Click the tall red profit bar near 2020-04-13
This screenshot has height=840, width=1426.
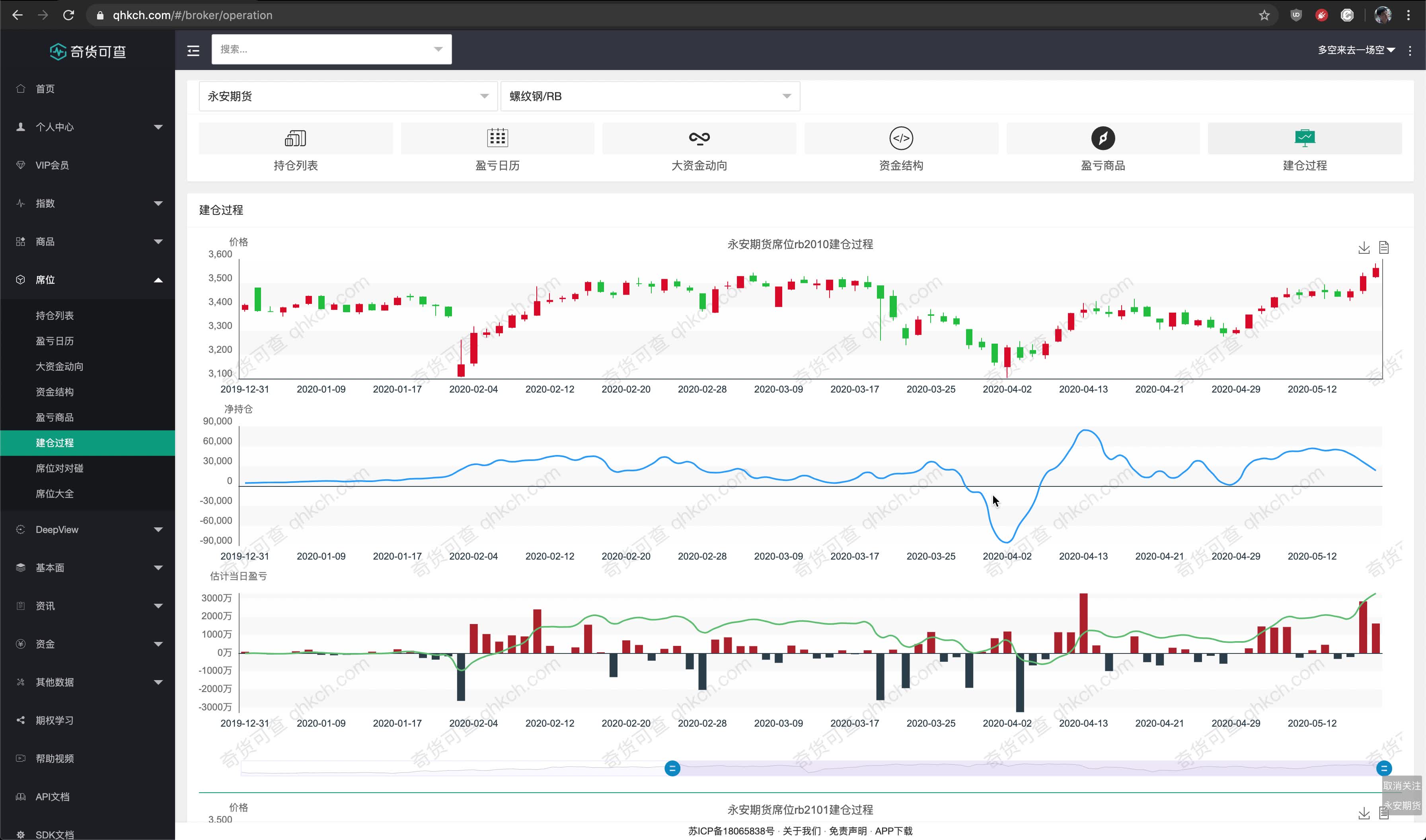1083,623
